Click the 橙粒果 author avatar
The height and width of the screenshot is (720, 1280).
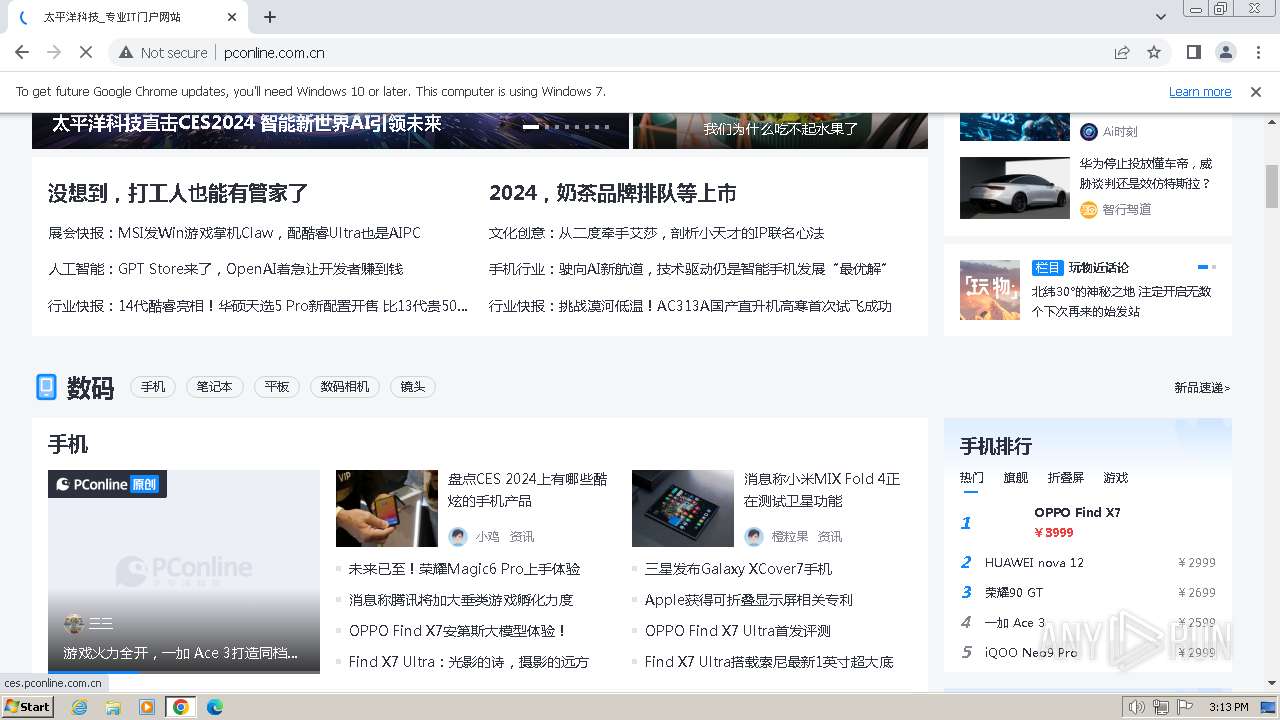pos(754,537)
